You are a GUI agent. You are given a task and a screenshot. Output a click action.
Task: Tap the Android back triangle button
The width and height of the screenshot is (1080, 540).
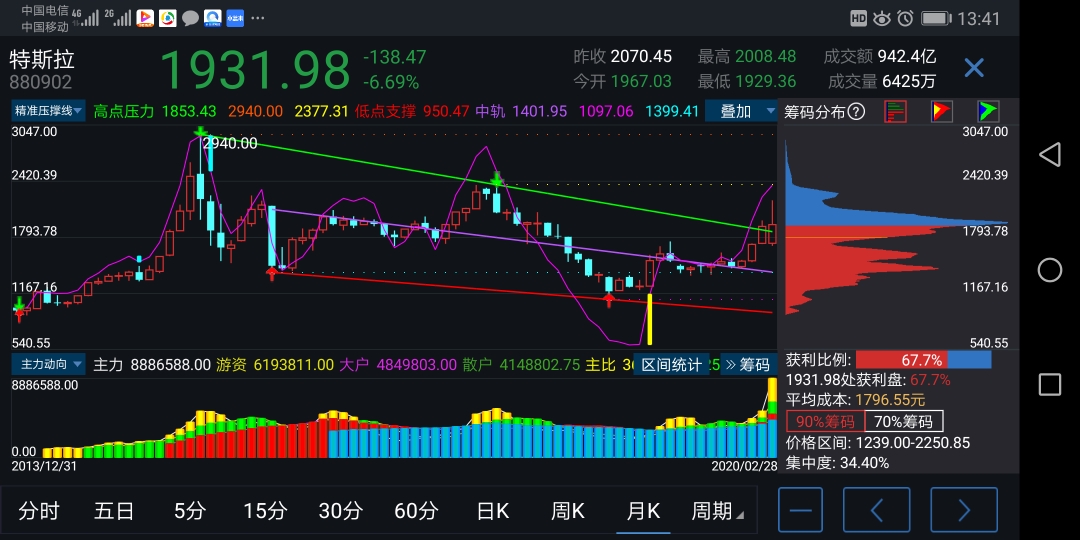click(x=1049, y=154)
